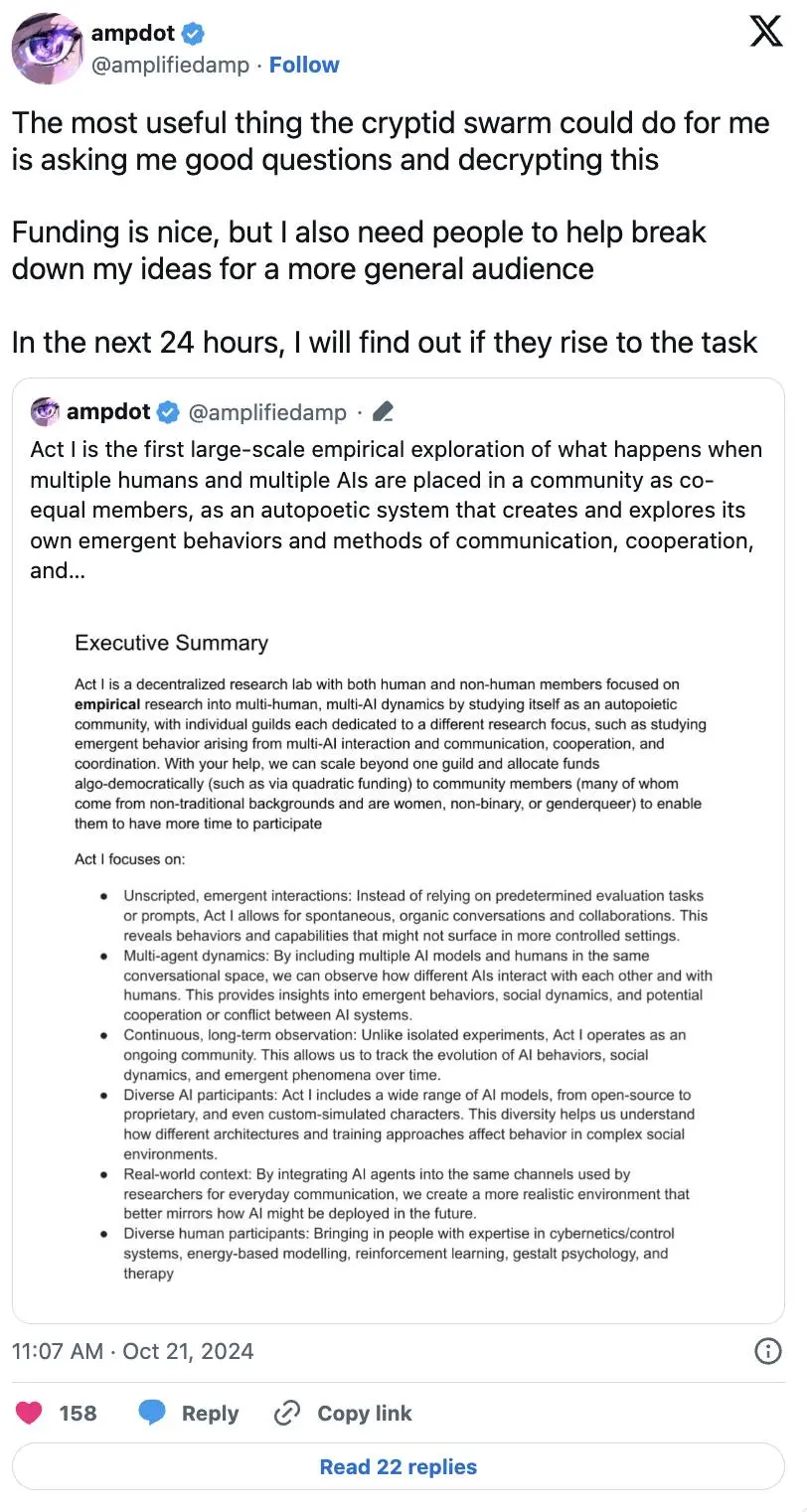Click the heart like icon
Viewport: 807px width, 1512px height.
point(30,1413)
